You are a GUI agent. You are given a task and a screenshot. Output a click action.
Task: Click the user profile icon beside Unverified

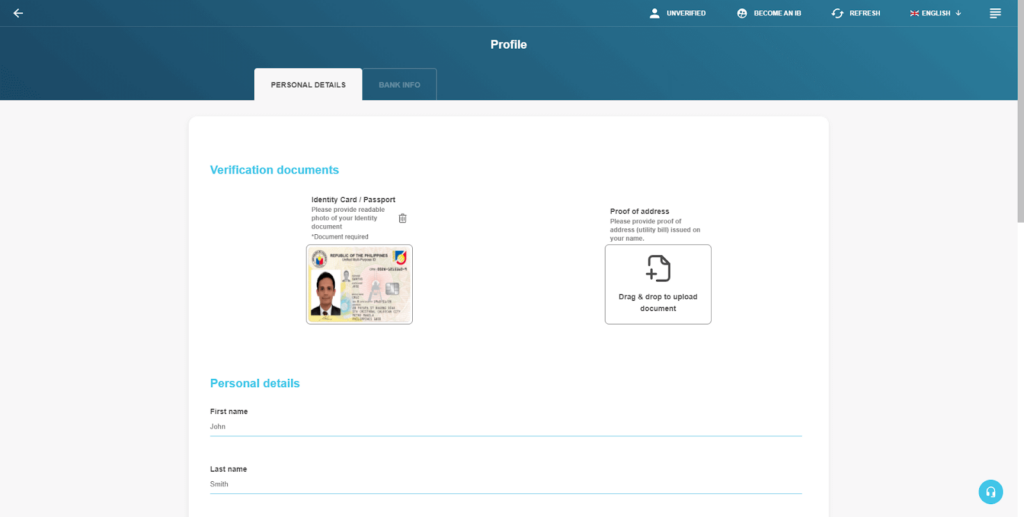coord(655,13)
